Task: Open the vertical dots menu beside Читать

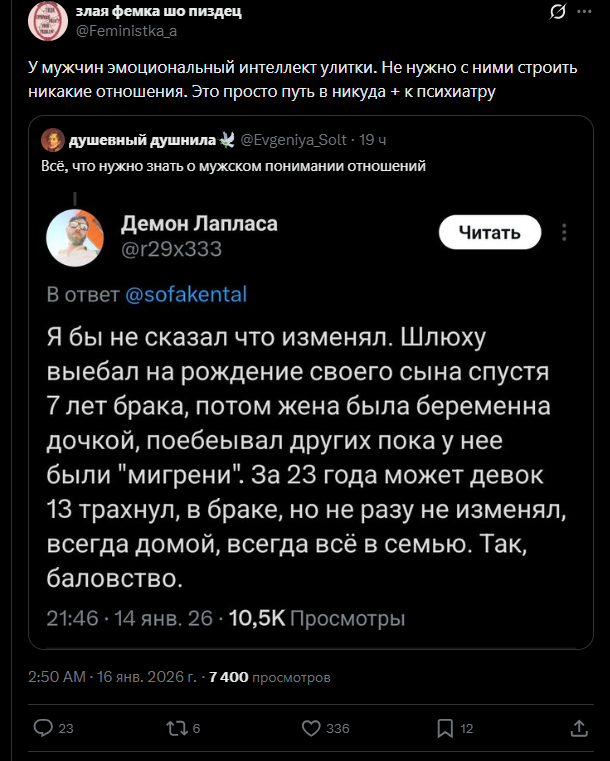Action: 565,233
